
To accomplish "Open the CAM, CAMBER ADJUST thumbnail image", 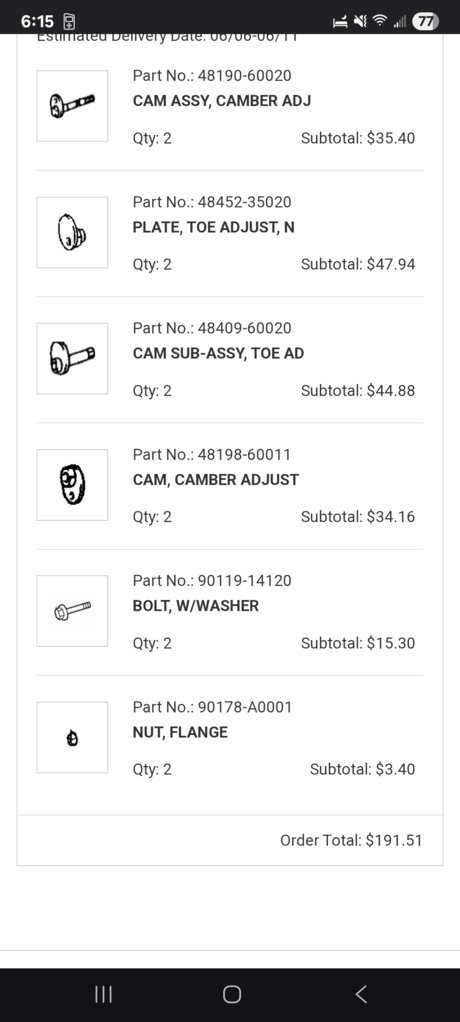I will click(72, 485).
